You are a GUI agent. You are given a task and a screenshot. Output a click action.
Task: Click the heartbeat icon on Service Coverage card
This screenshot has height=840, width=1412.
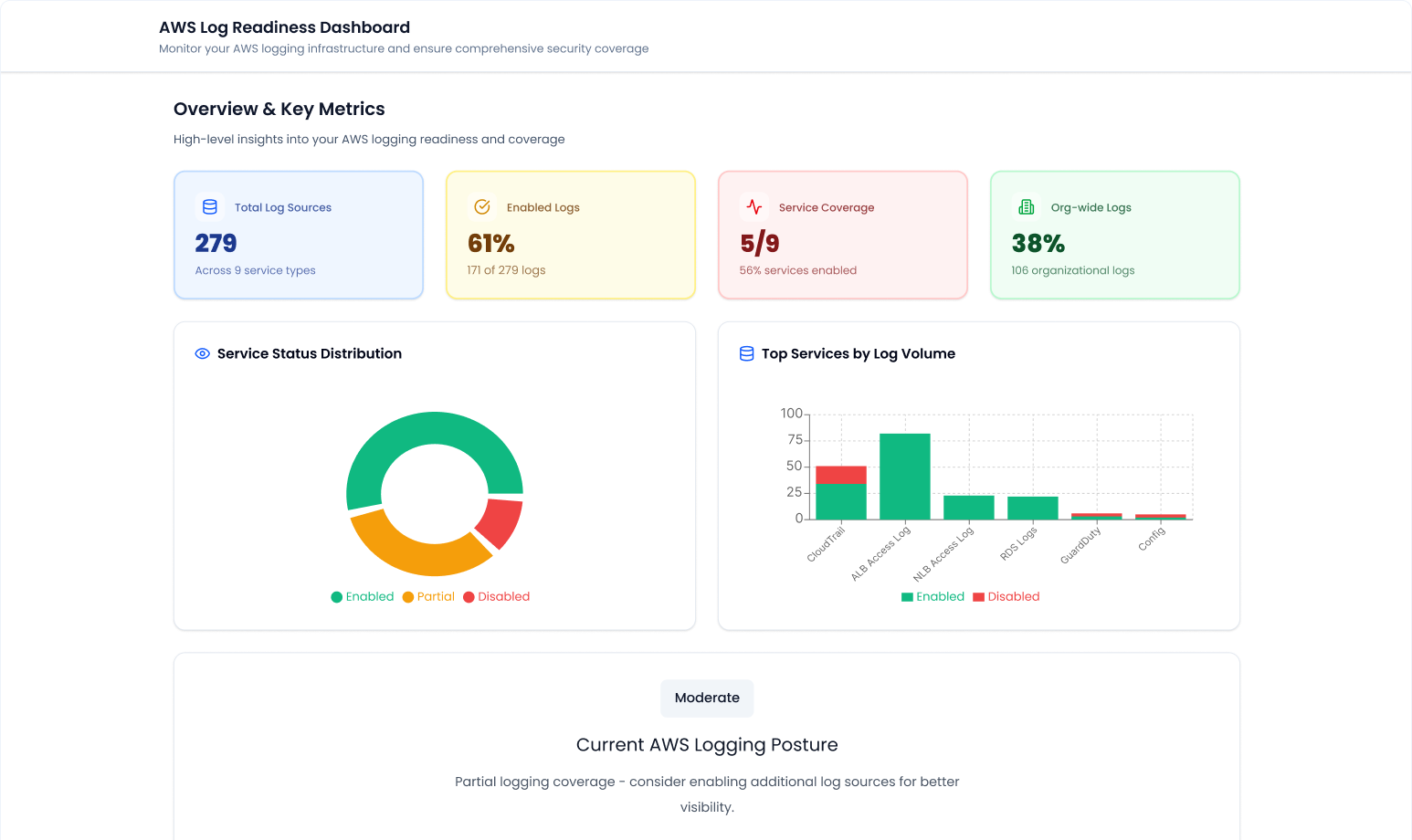753,207
